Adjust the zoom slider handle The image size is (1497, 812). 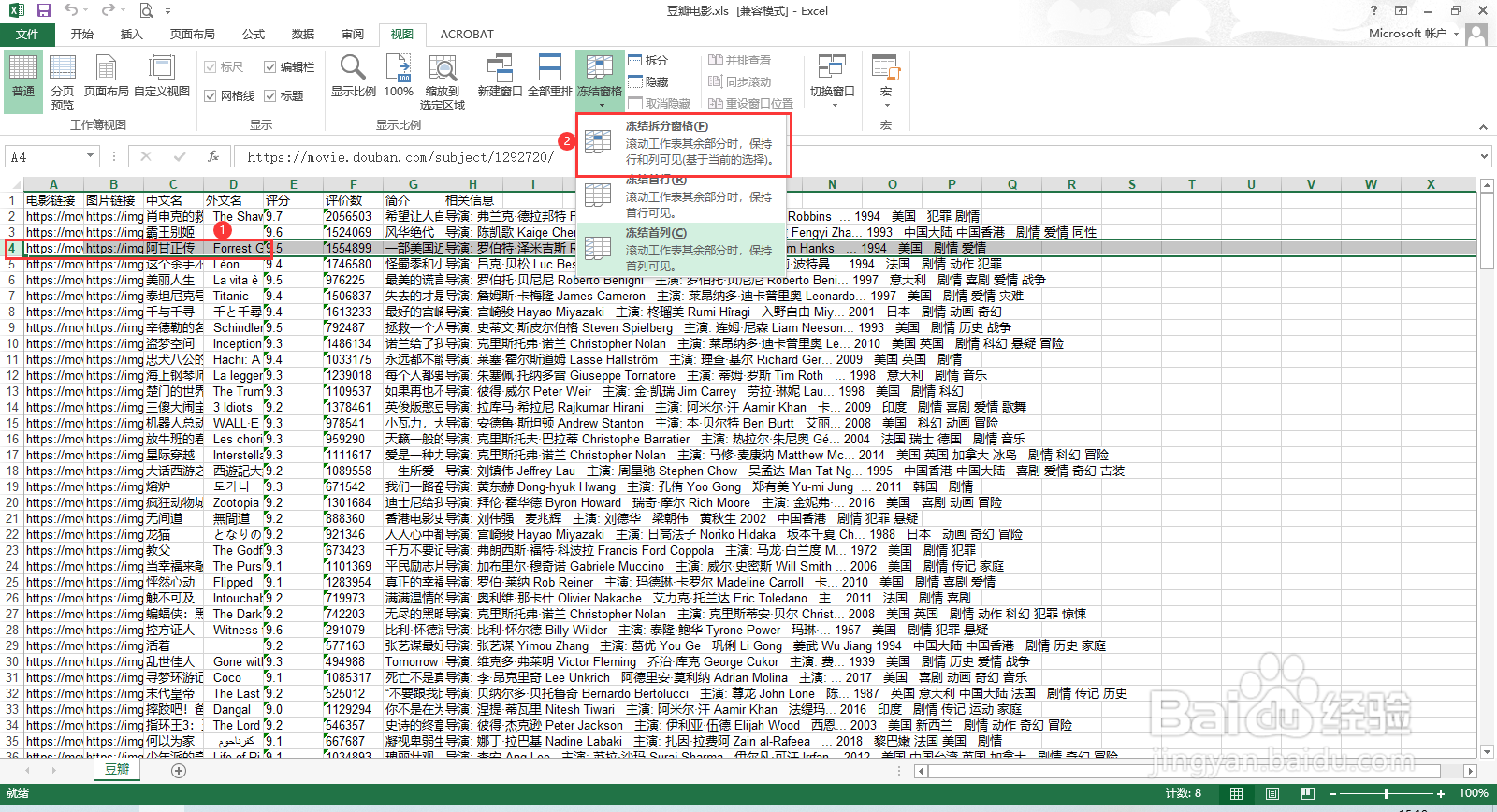tap(1386, 793)
